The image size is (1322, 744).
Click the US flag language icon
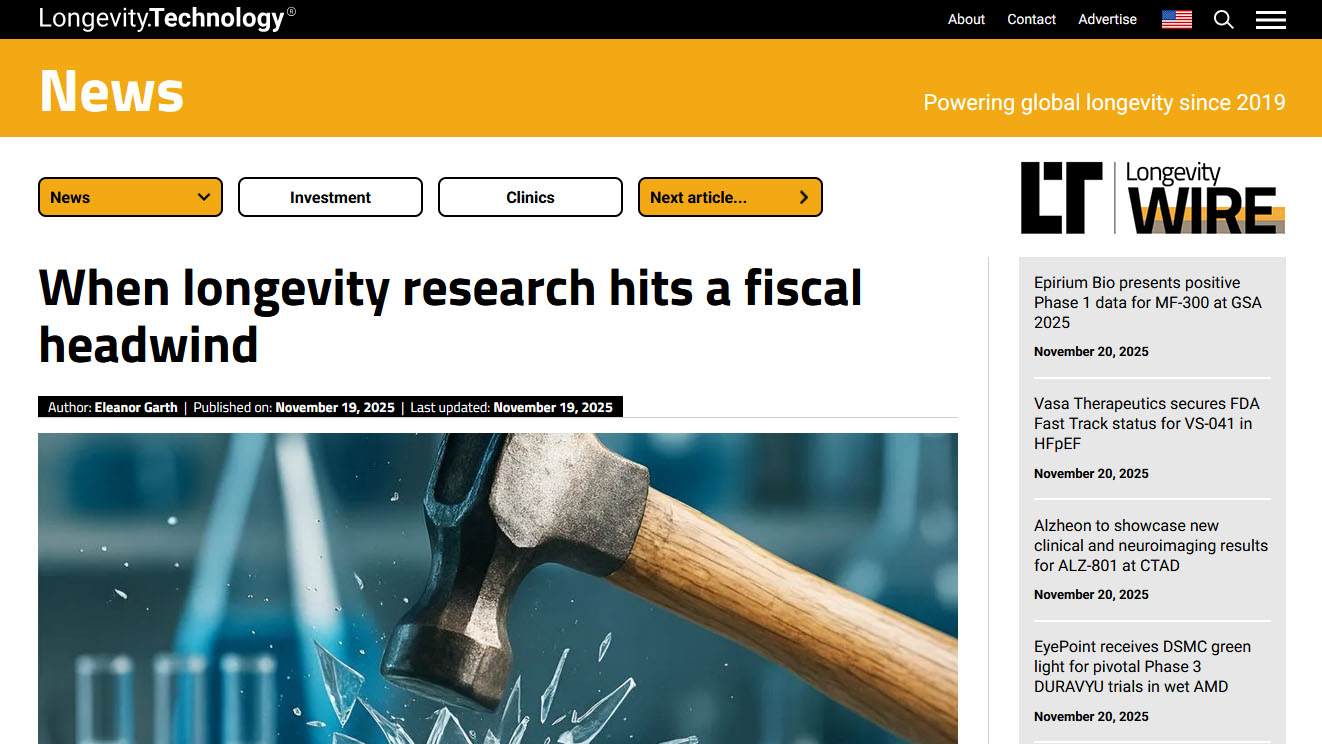click(x=1176, y=19)
